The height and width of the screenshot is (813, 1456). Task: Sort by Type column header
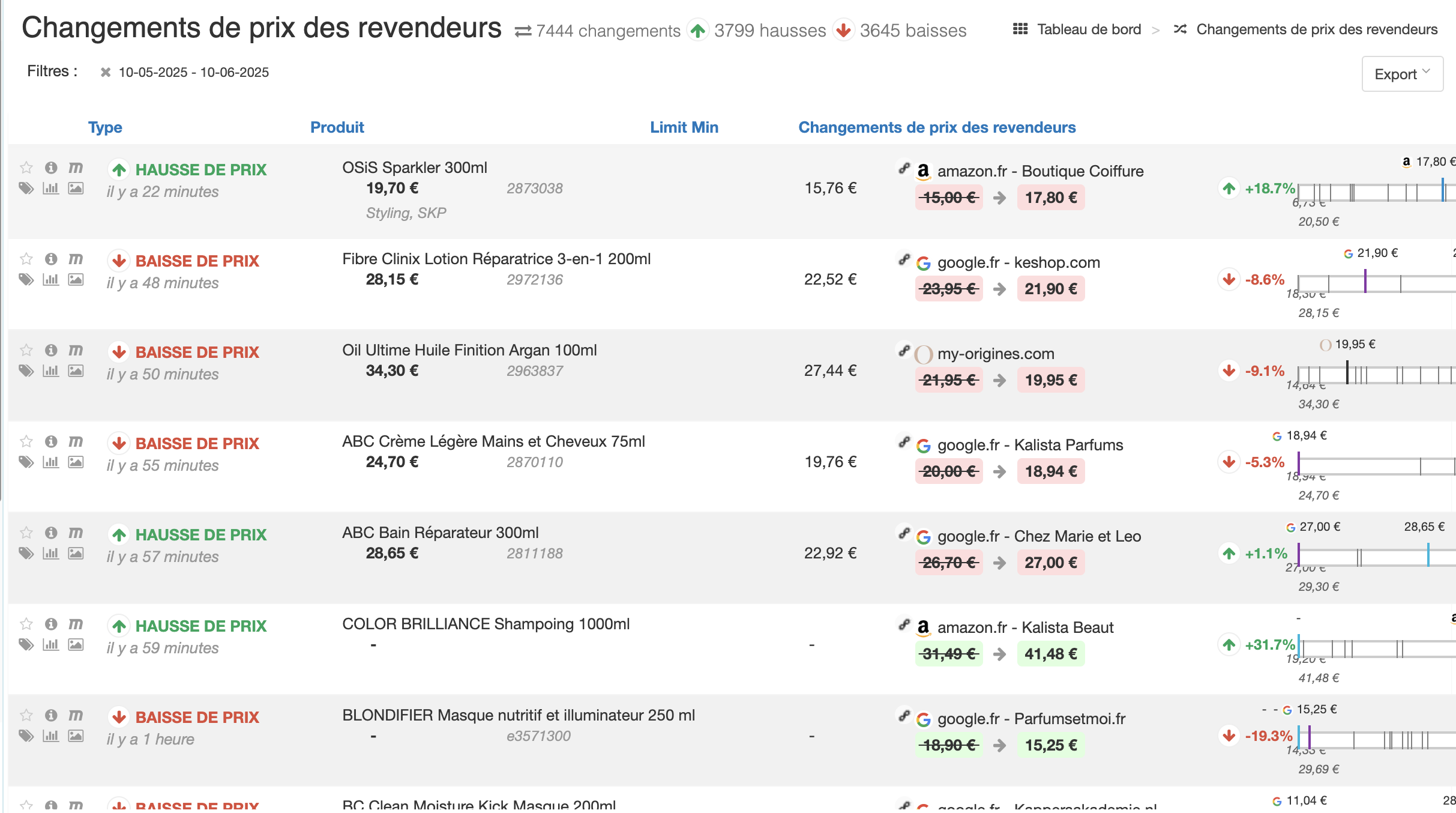pos(105,127)
